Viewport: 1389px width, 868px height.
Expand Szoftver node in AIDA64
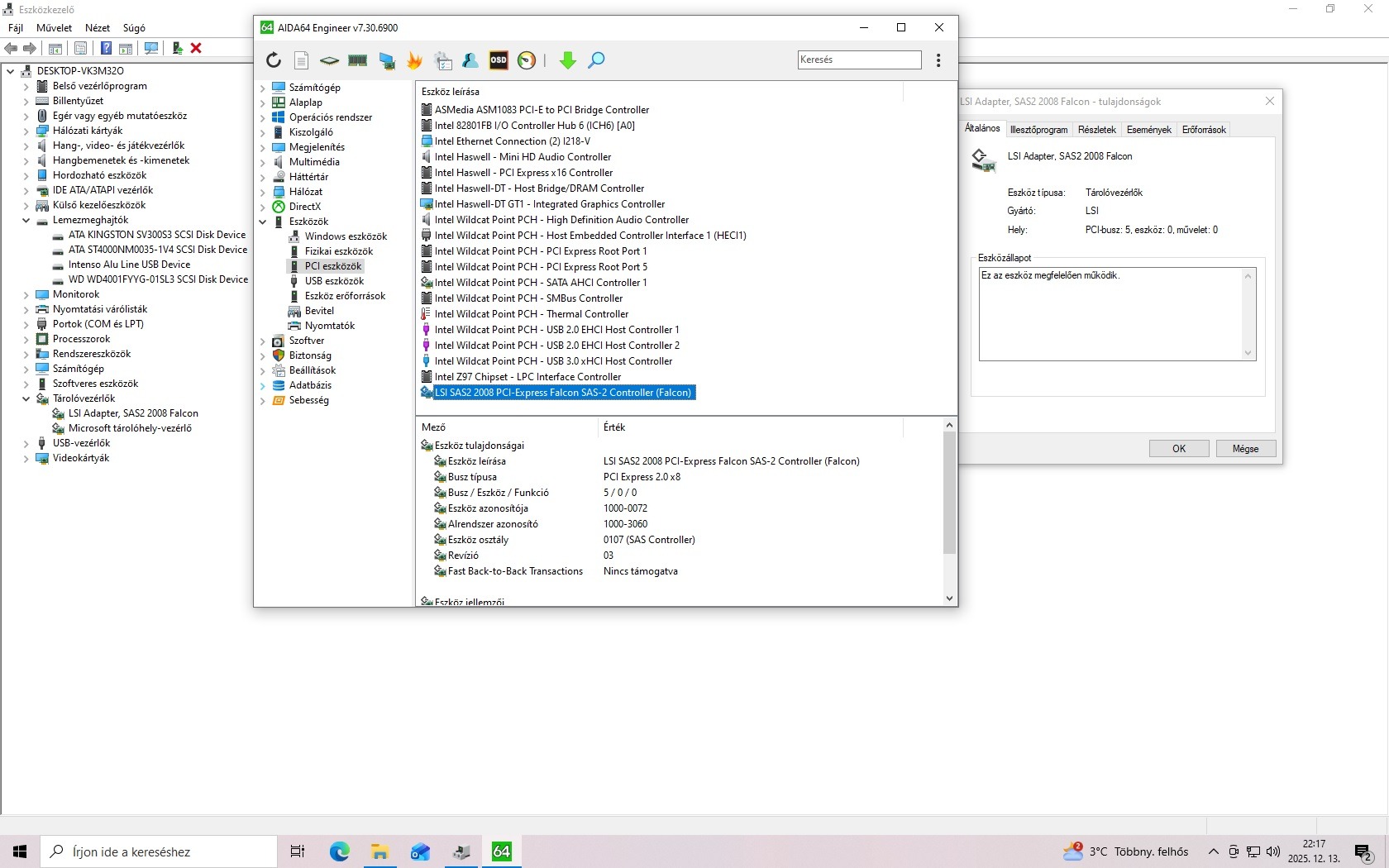point(263,341)
